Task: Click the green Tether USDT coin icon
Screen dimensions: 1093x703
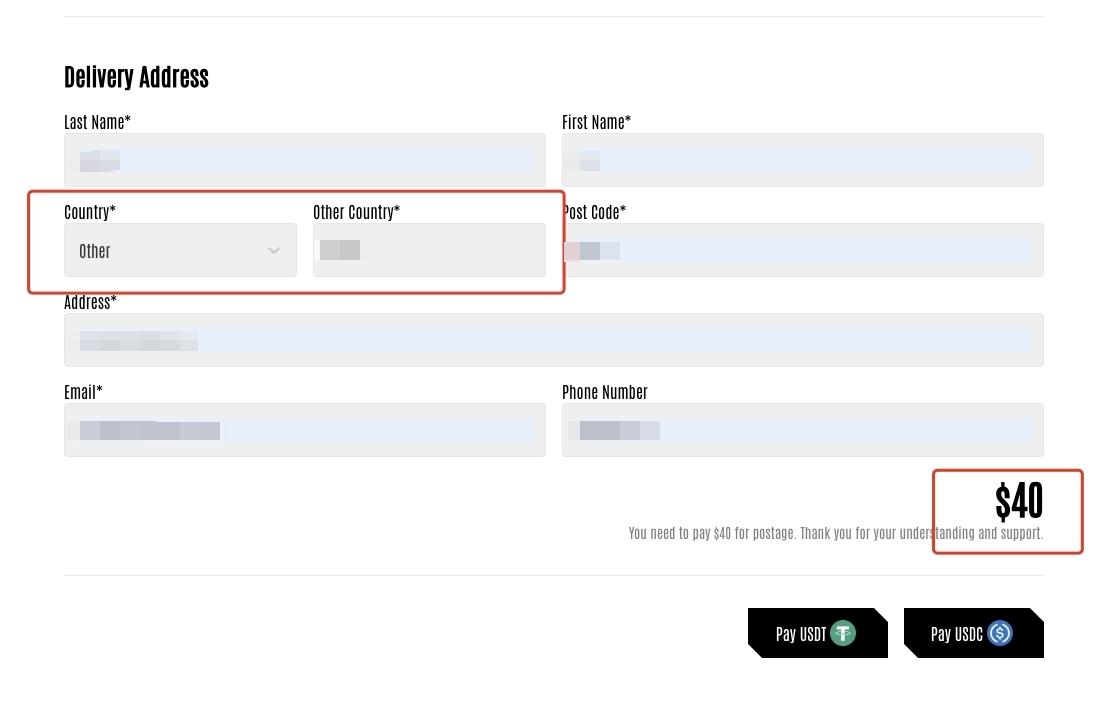Action: [843, 633]
